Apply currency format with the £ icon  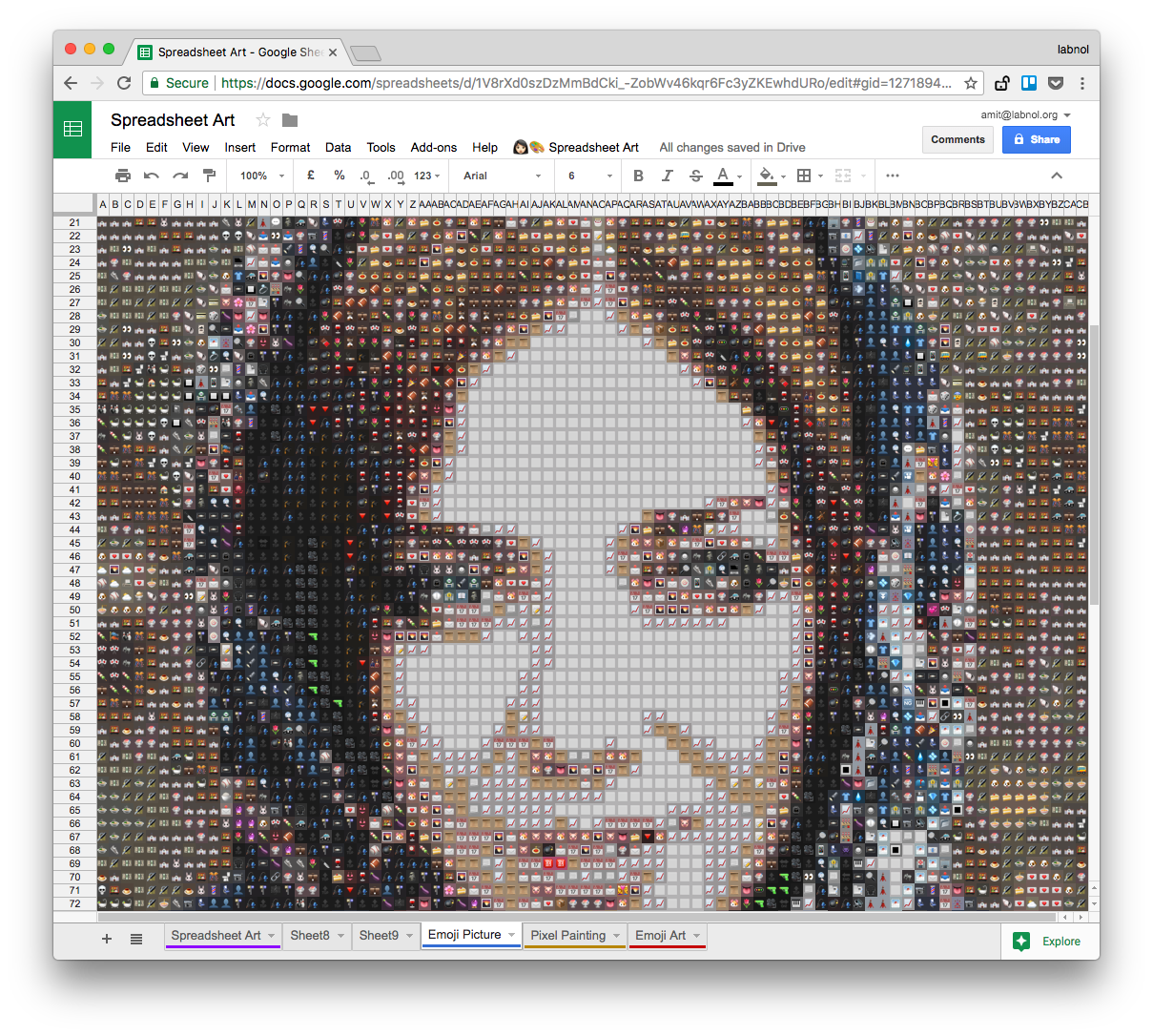(311, 176)
